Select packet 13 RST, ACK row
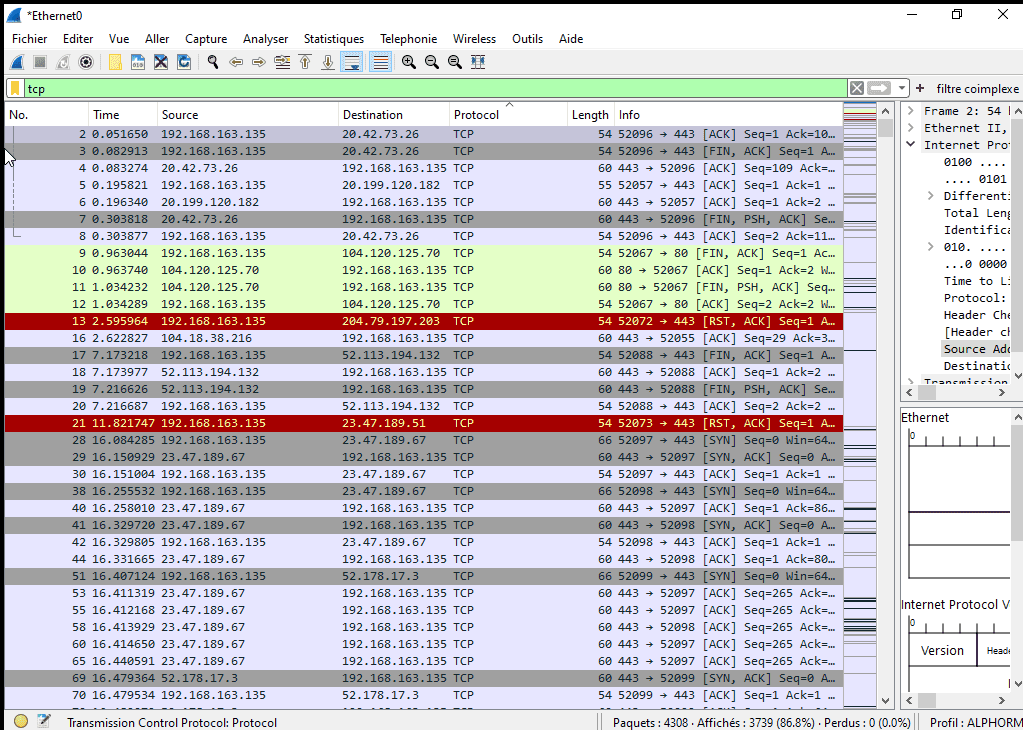1023x730 pixels. [x=424, y=321]
